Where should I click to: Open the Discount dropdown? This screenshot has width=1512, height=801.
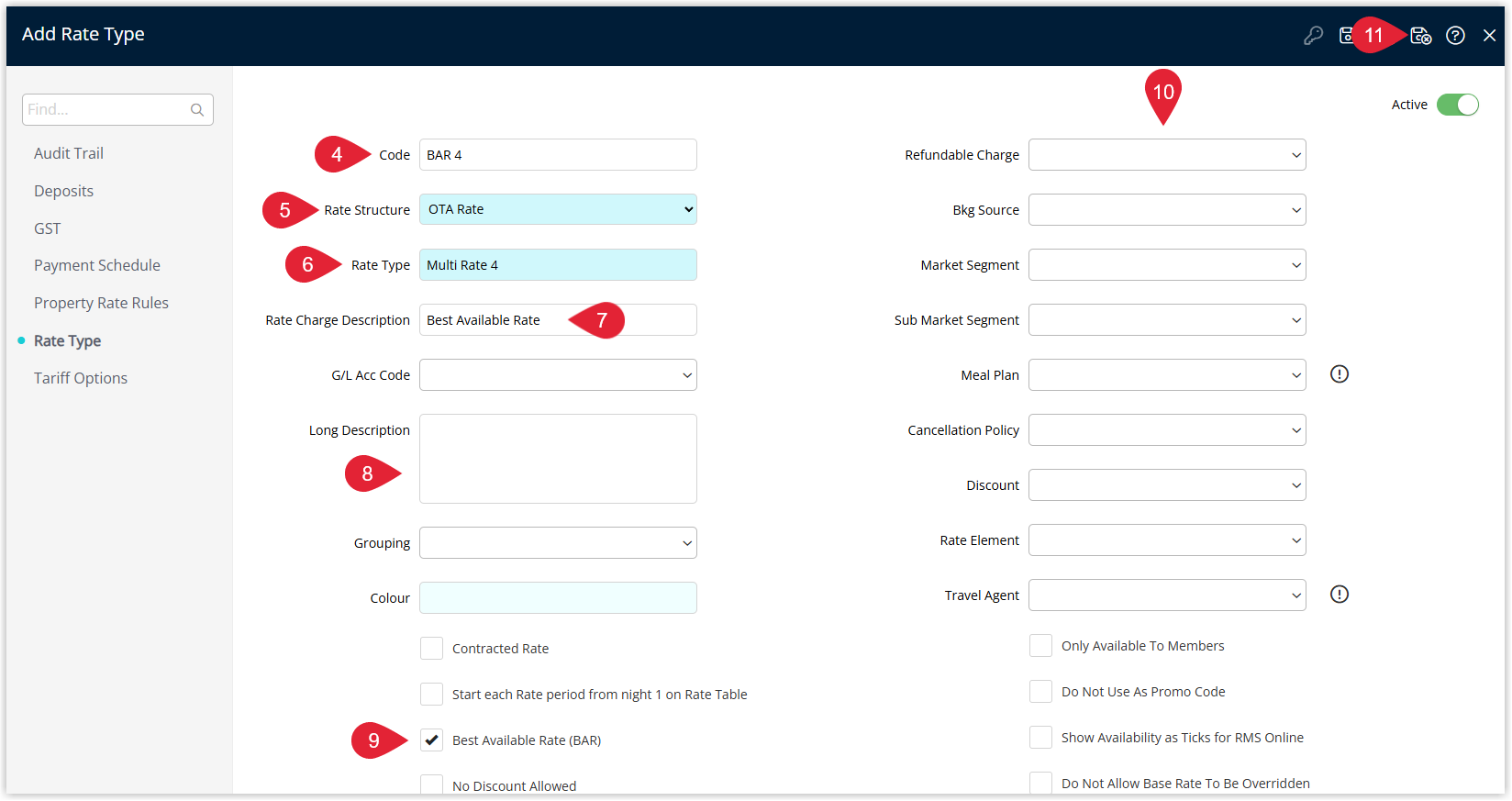pos(1167,485)
